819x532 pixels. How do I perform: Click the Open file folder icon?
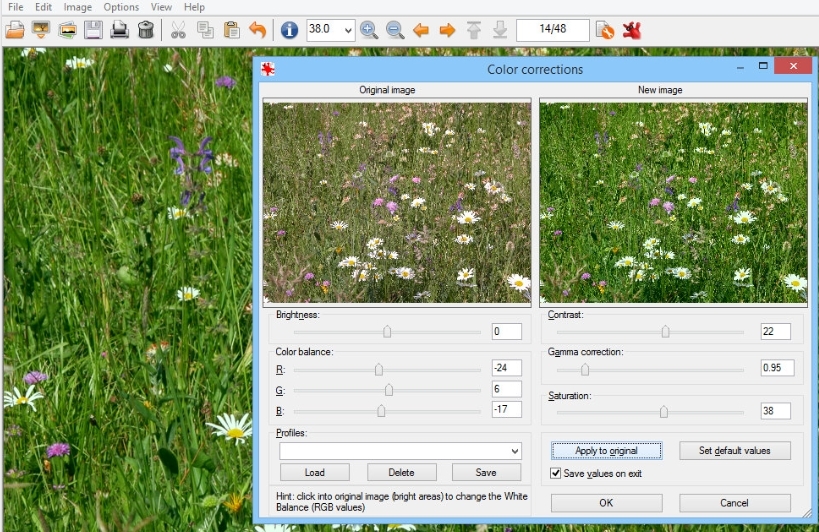click(15, 30)
